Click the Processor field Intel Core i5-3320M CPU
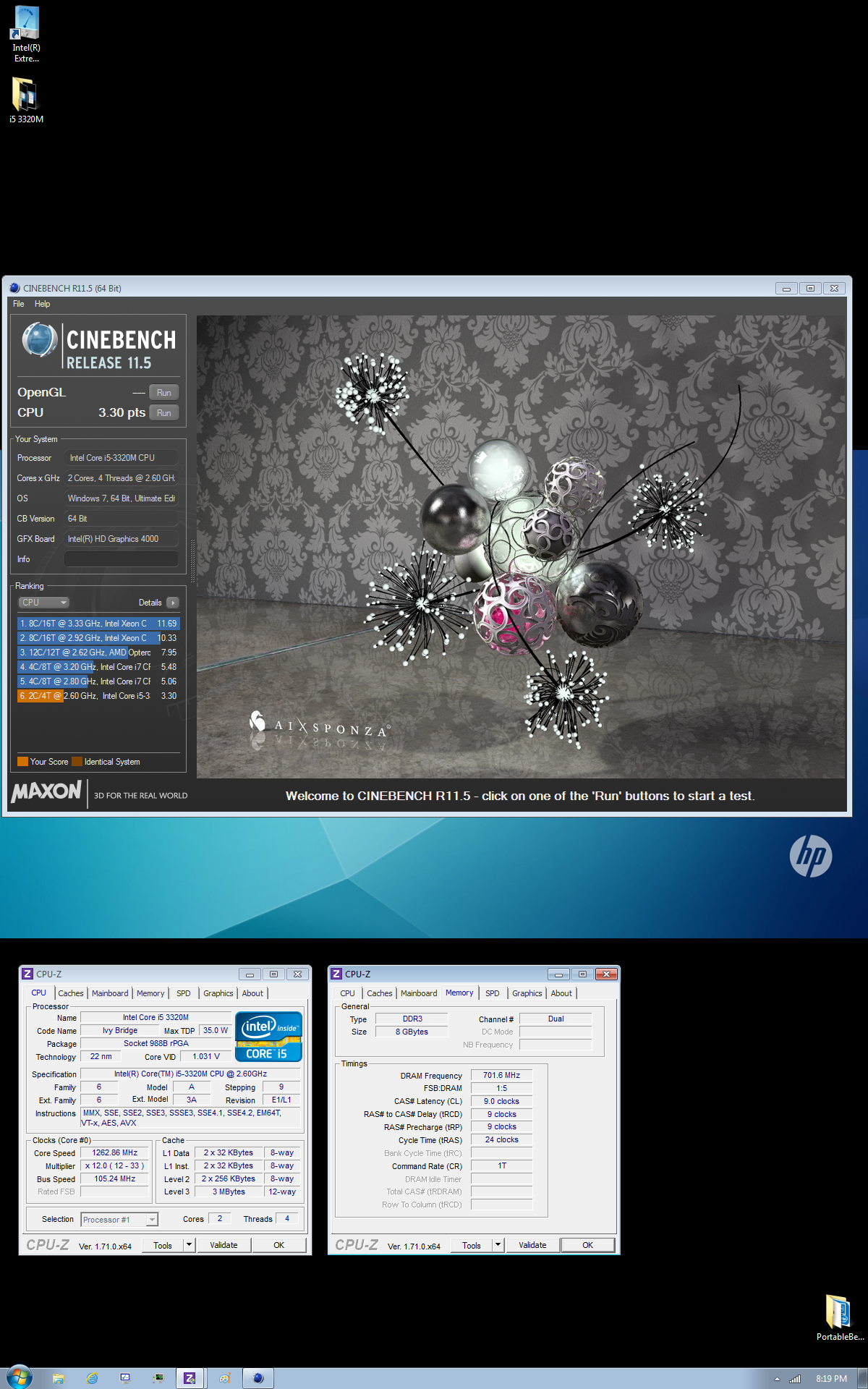The image size is (868, 1389). pos(122,458)
